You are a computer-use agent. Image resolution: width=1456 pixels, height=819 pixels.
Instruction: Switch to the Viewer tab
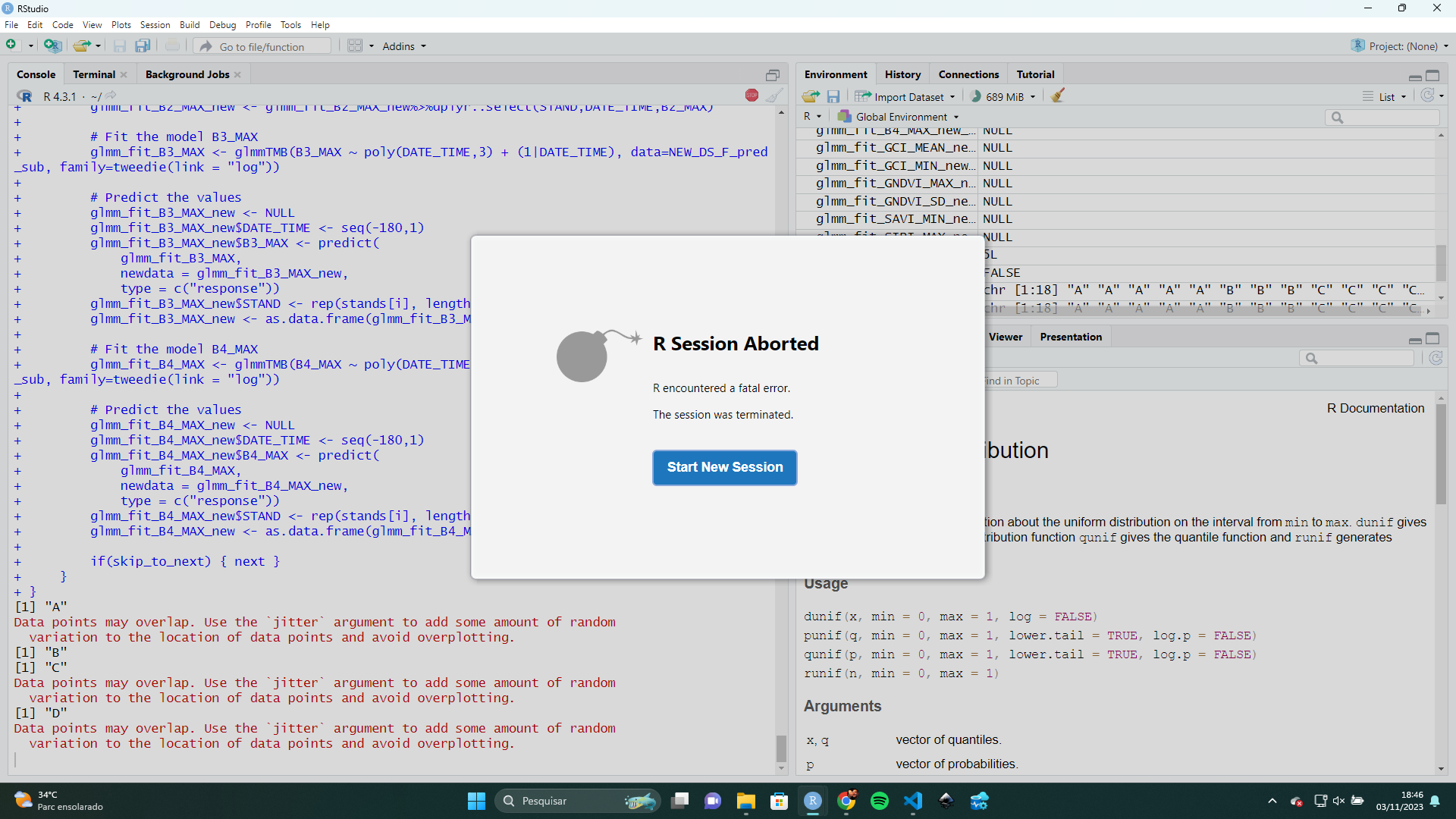(x=1006, y=337)
